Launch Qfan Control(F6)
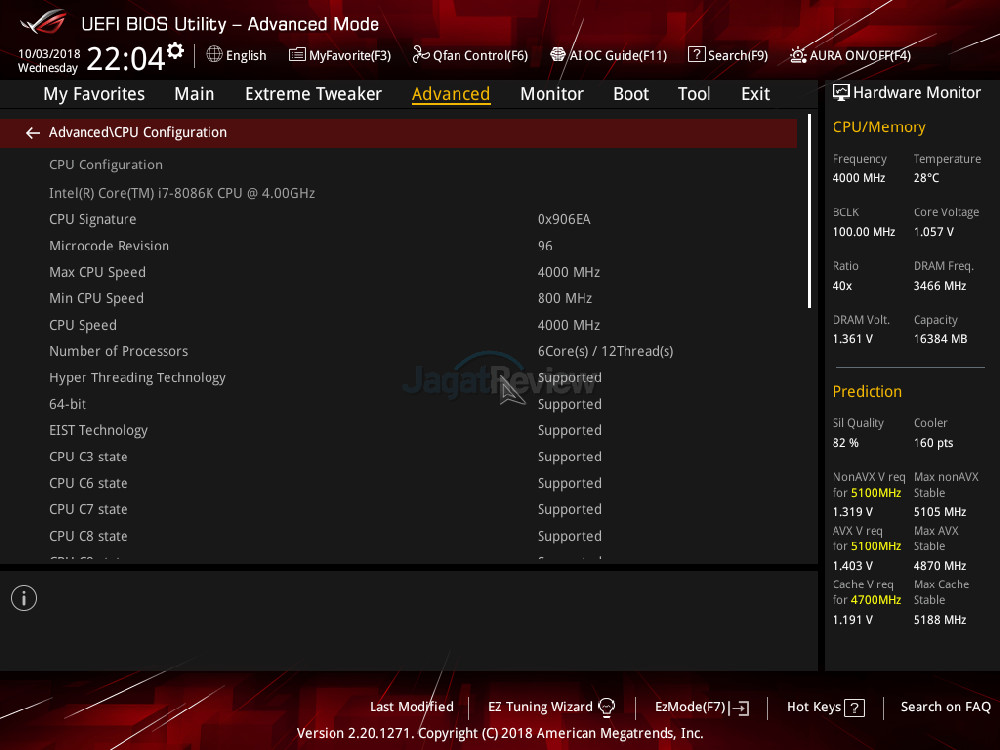Image resolution: width=1000 pixels, height=750 pixels. pyautogui.click(x=480, y=55)
